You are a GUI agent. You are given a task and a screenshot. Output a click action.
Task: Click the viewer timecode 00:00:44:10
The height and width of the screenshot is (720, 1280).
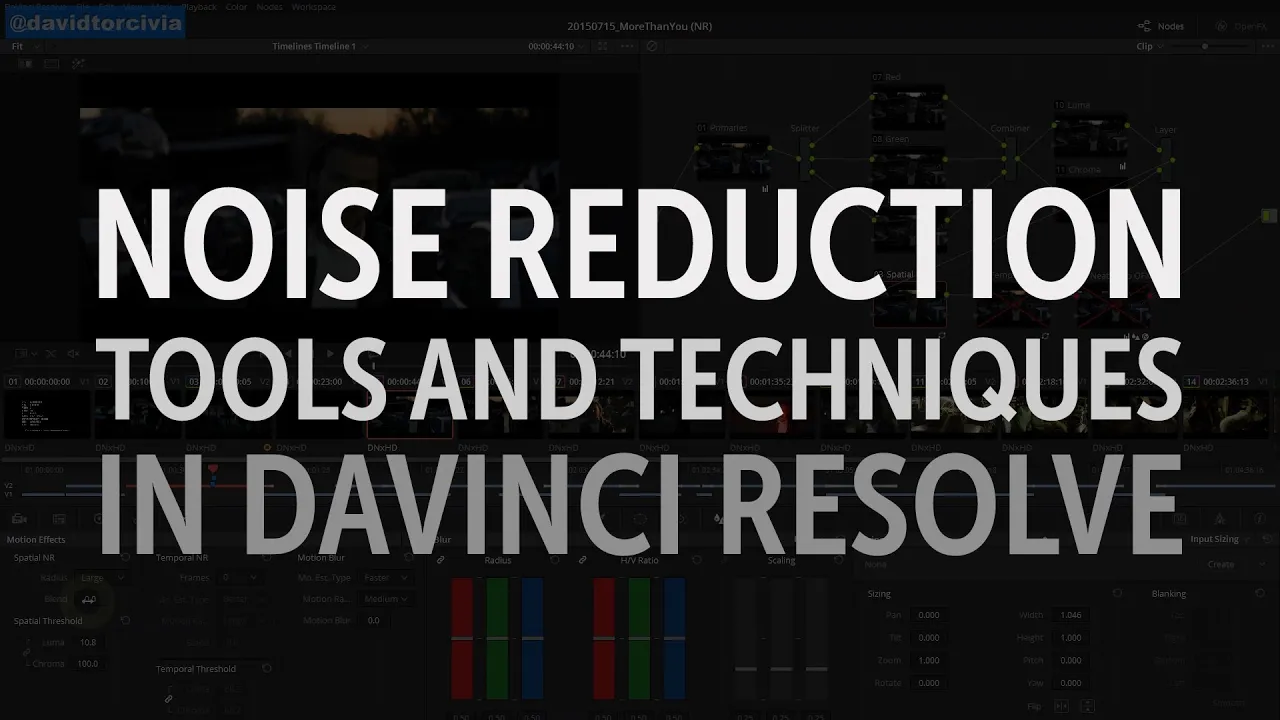[x=551, y=46]
